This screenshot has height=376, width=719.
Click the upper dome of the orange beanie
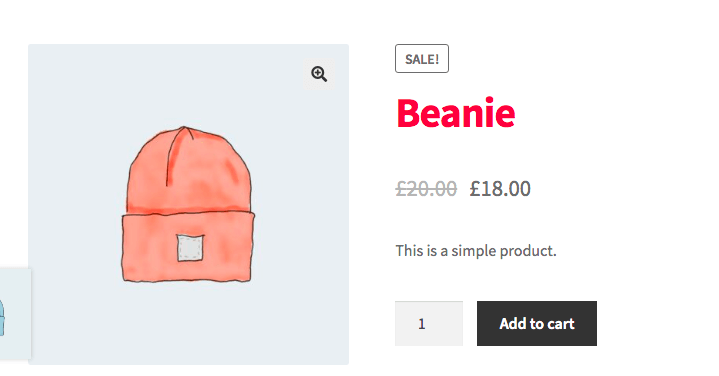pyautogui.click(x=190, y=172)
